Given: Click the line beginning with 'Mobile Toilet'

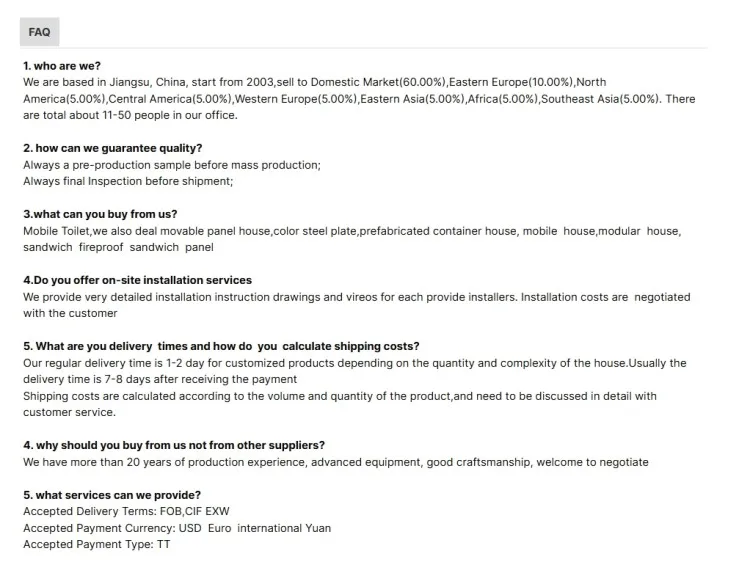Looking at the screenshot, I should point(351,231).
